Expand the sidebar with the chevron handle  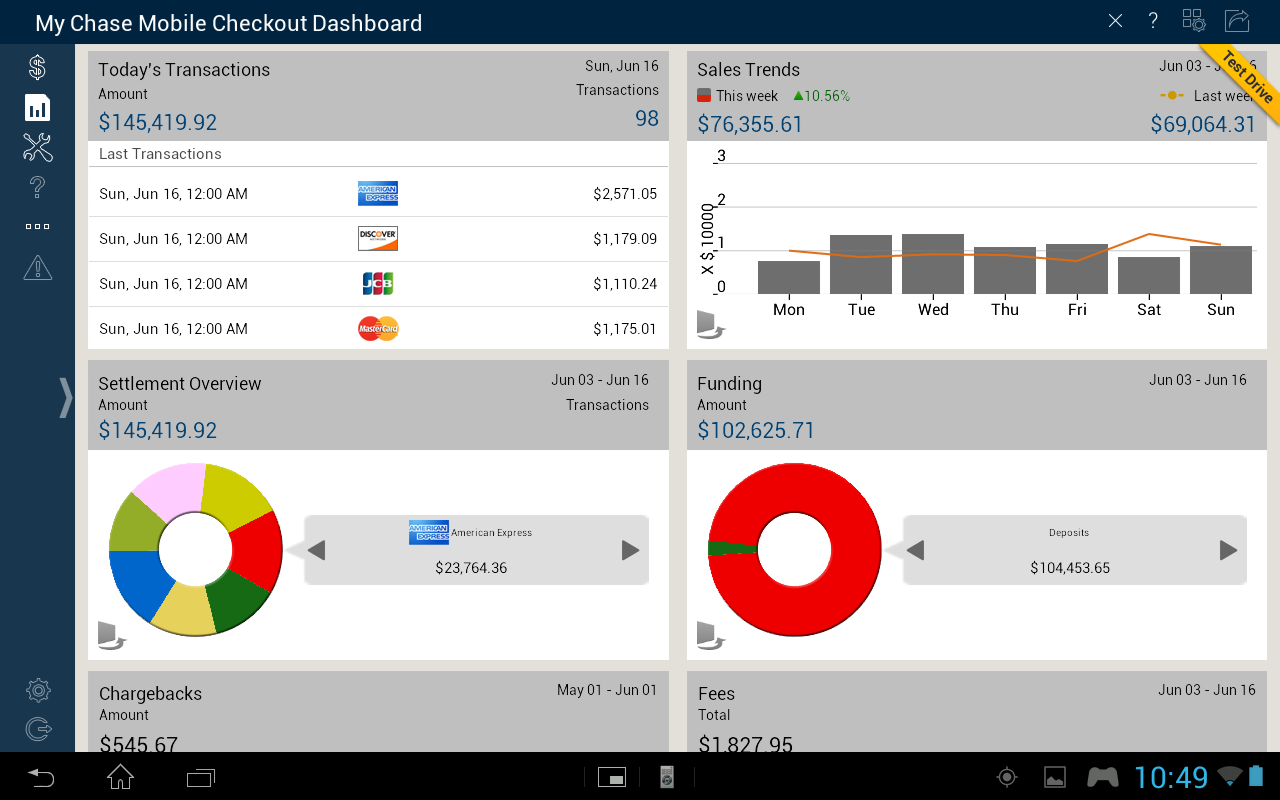pos(66,397)
